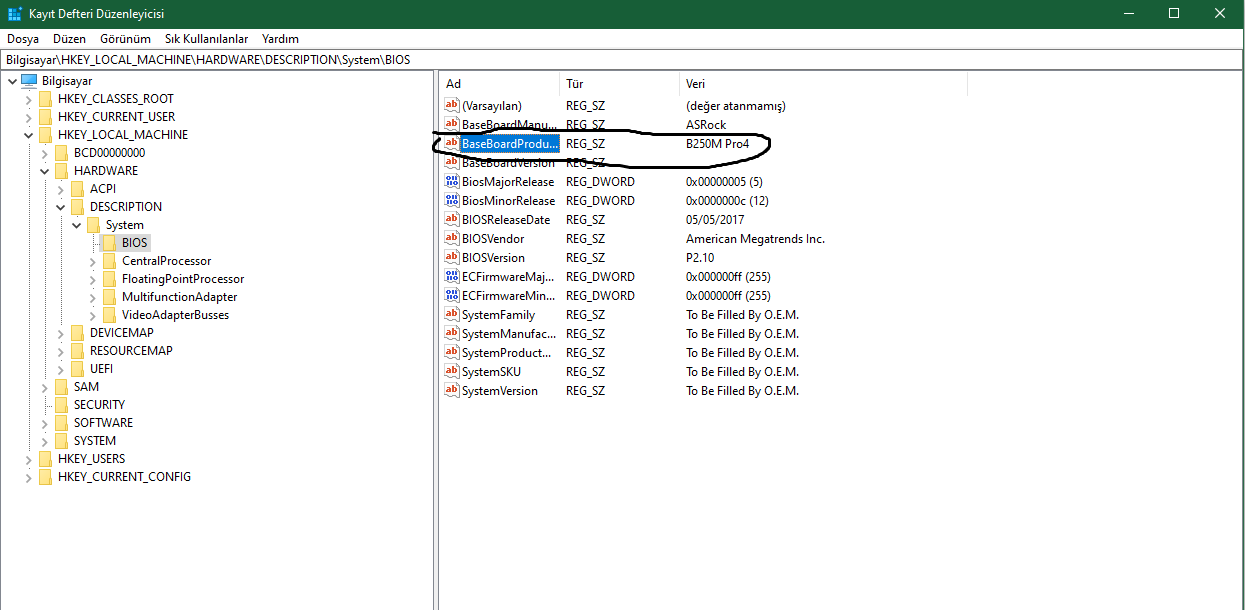Select the HKEY_LOCAL_MACHINE folder icon

[46, 135]
